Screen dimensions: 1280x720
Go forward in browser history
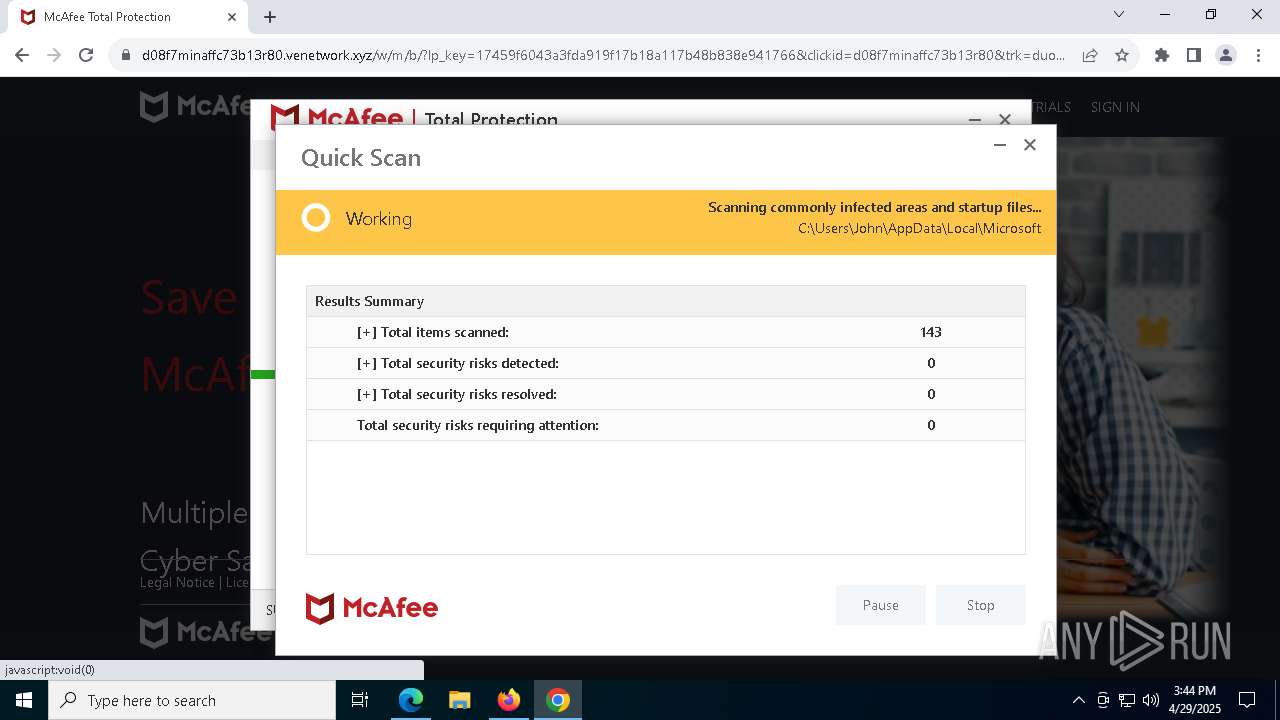pos(54,56)
